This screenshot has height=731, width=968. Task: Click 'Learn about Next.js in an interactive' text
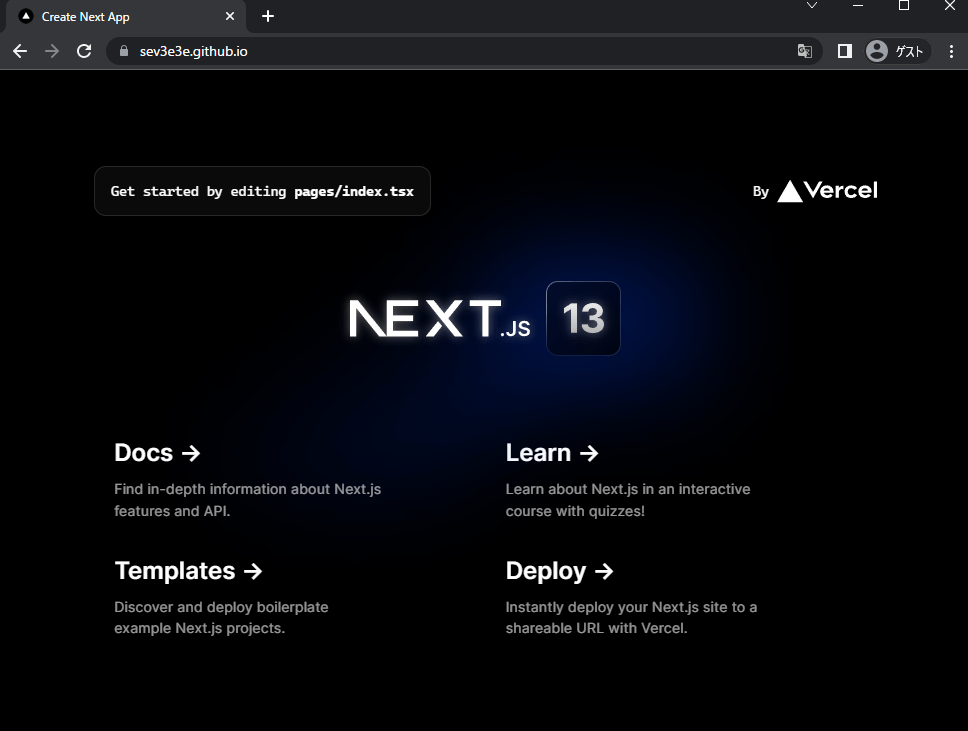coord(628,489)
